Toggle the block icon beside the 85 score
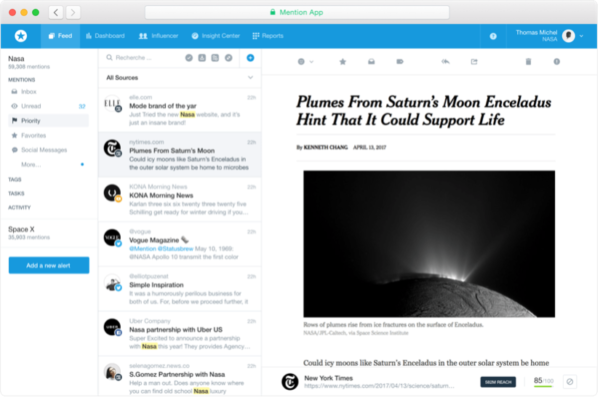 [569, 381]
